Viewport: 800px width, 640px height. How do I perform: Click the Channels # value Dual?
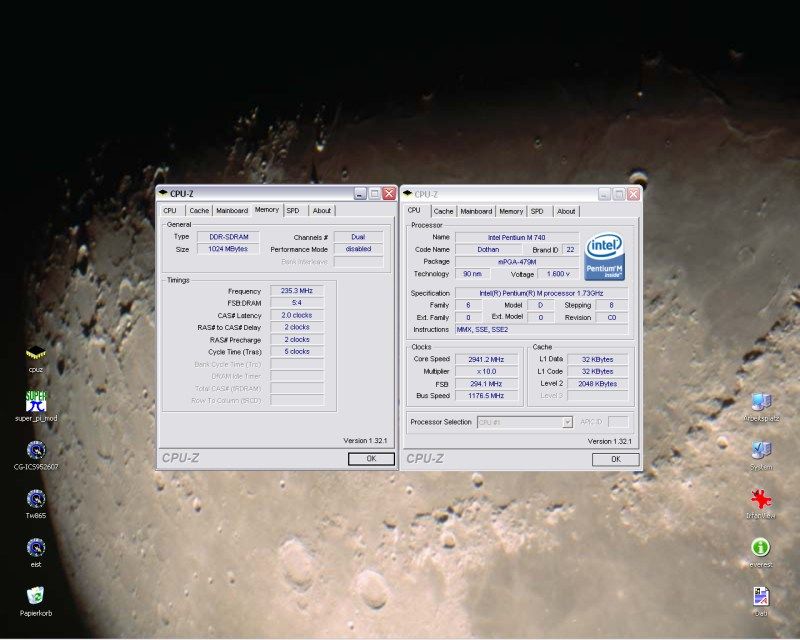click(x=358, y=237)
